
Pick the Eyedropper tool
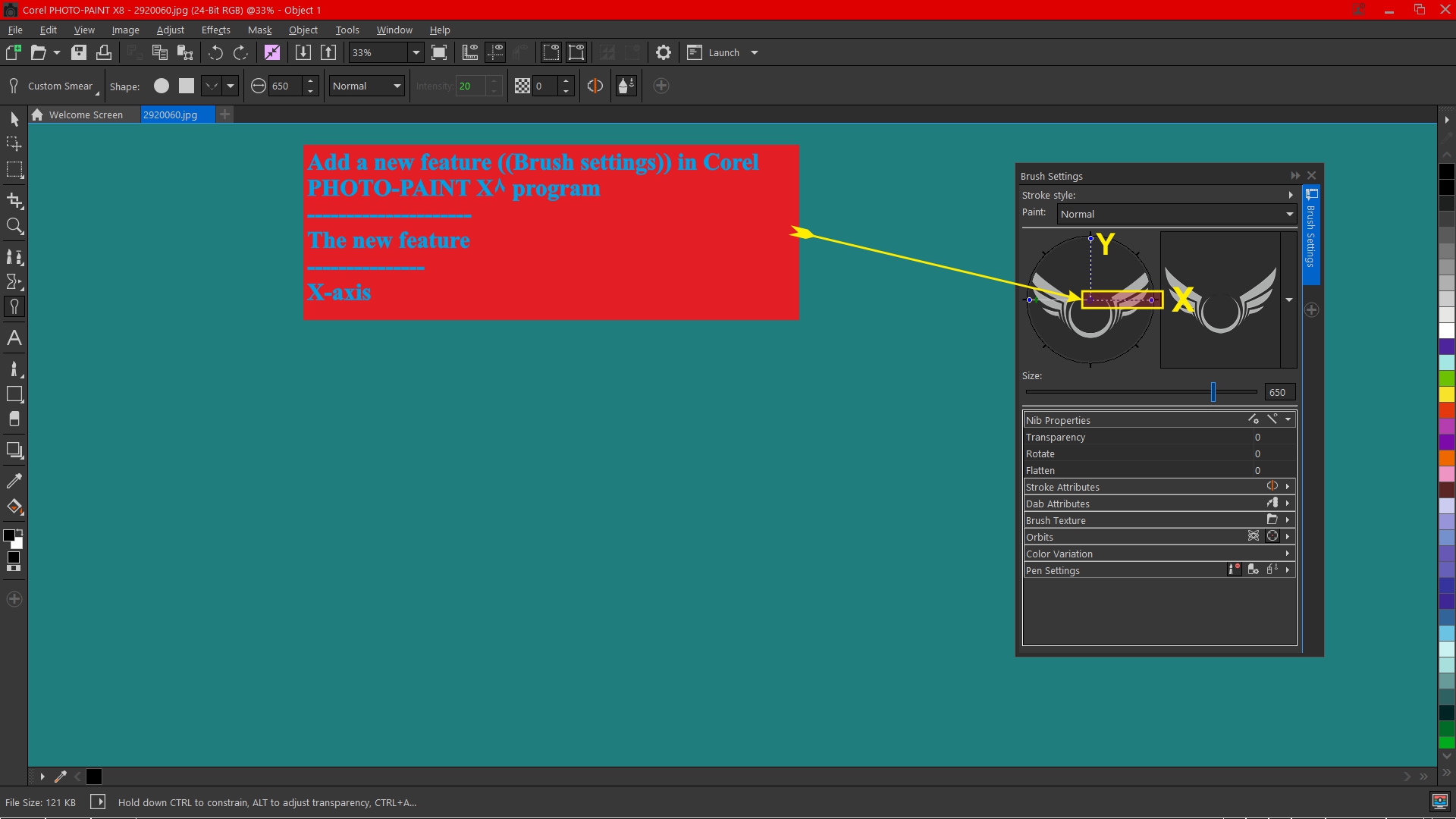14,481
